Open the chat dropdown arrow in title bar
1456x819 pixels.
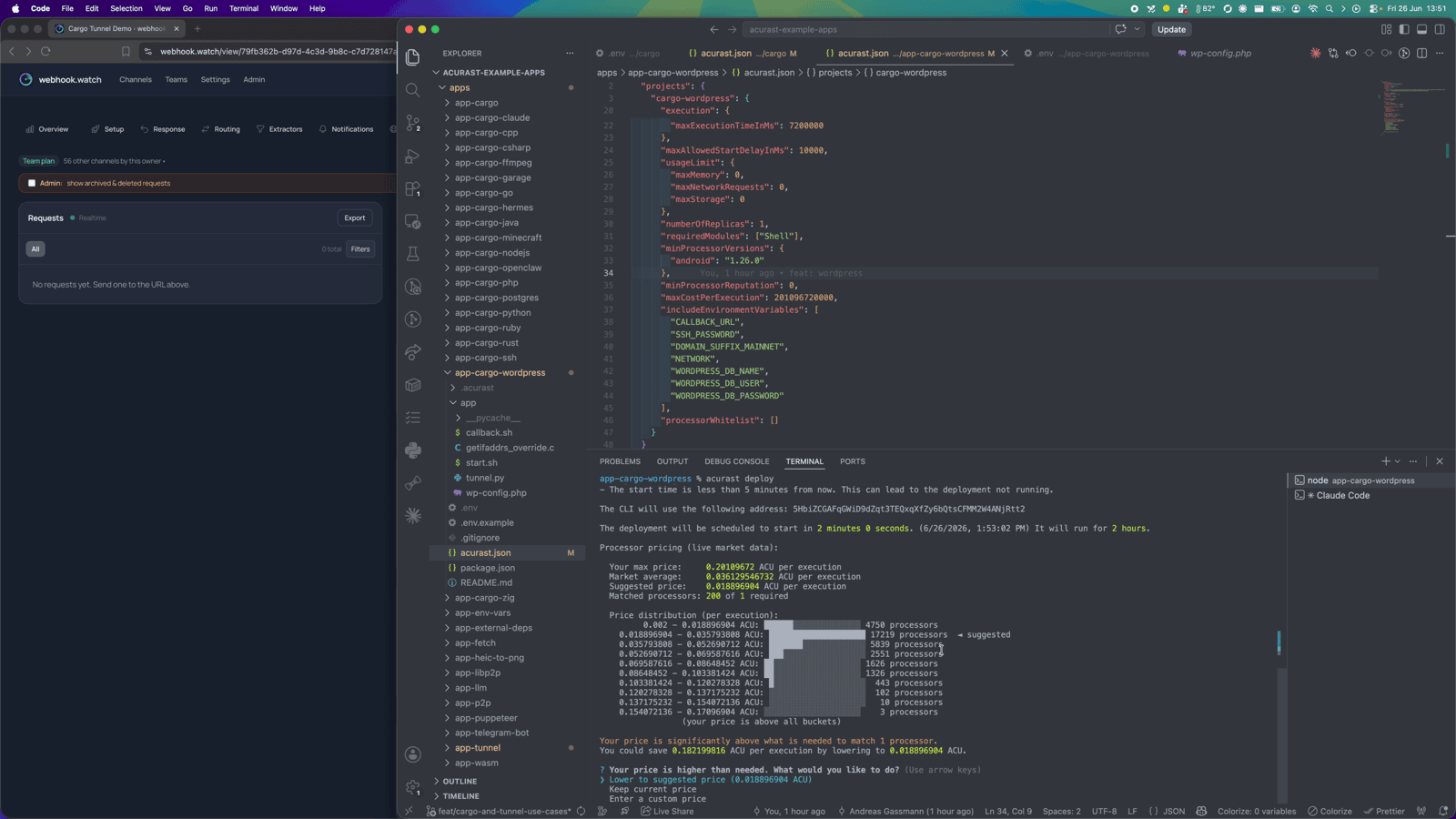point(1137,29)
